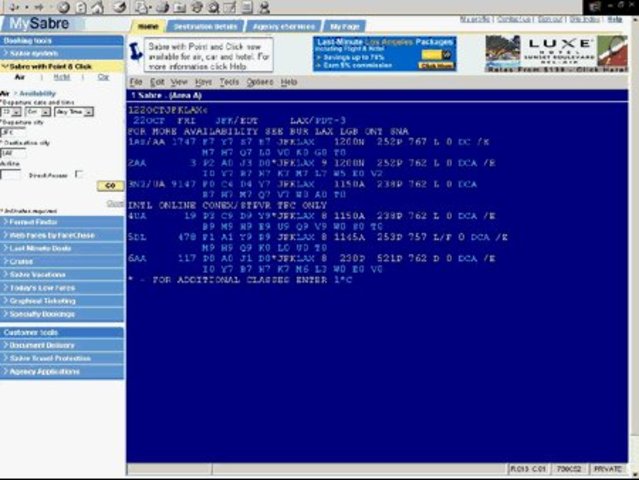Open the Agency eServices tab
Screen dimensions: 639x480
[x=284, y=26]
